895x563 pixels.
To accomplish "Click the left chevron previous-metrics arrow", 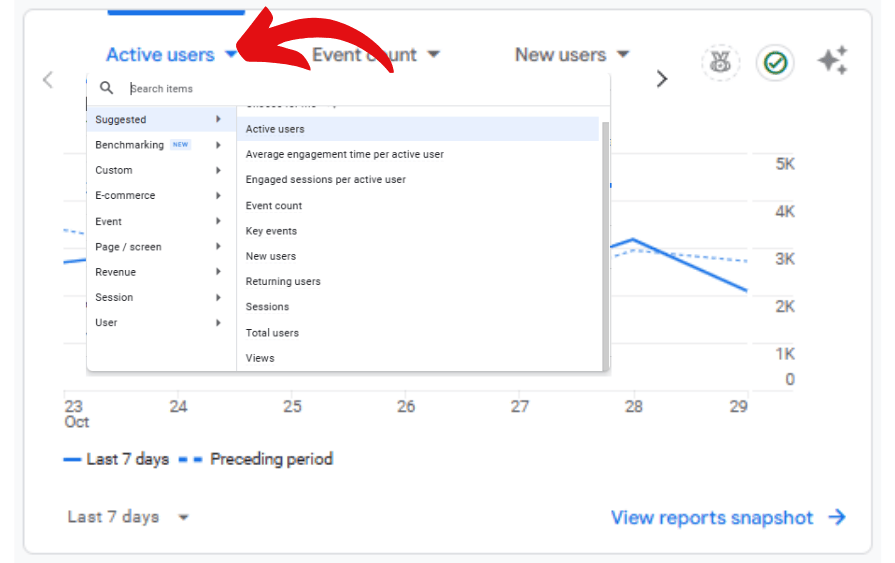I will (x=47, y=79).
